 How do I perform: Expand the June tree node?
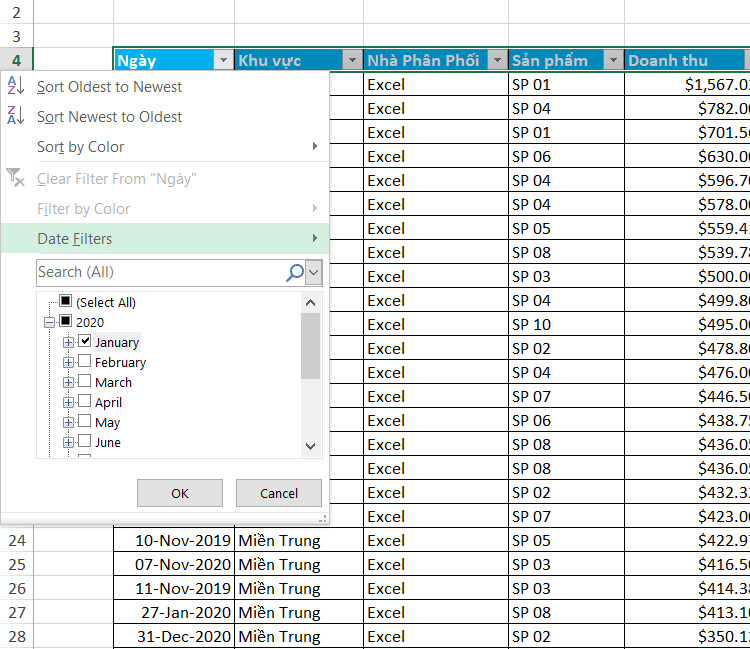68,442
